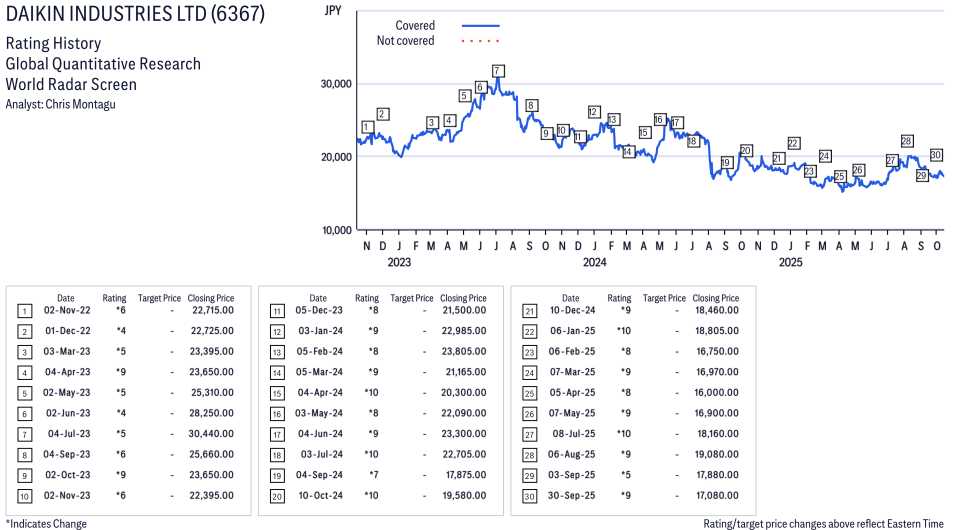Click chart marker 30 on the price line
This screenshot has height=530, width=955.
point(936,155)
